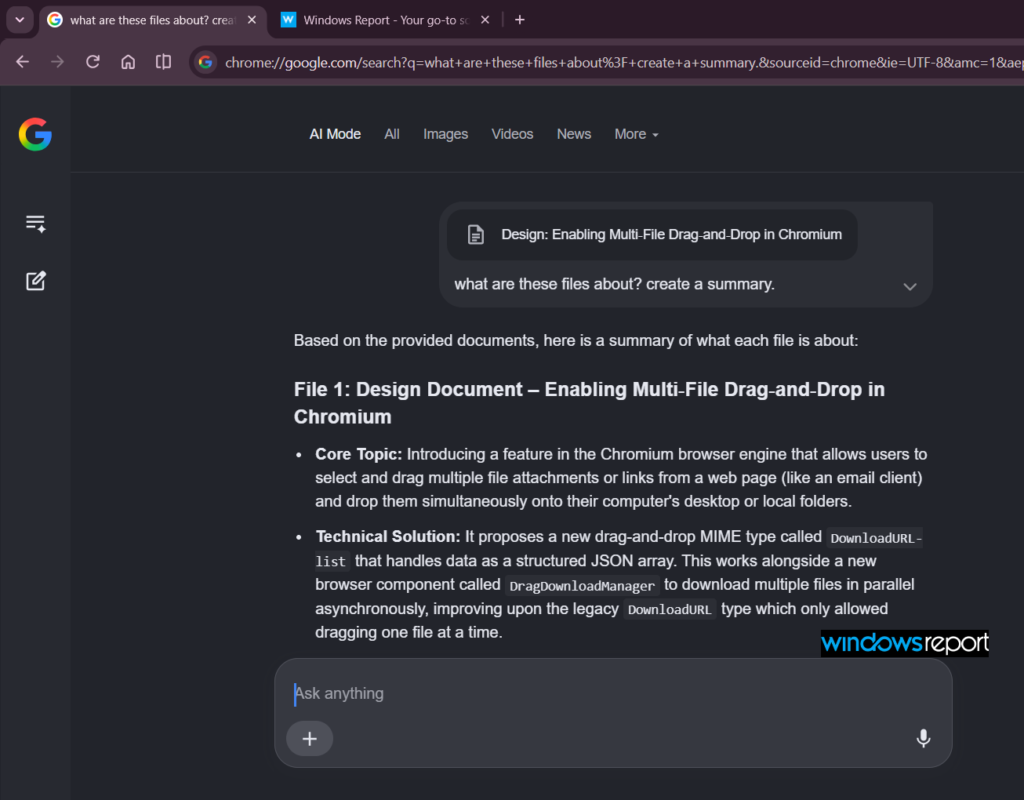This screenshot has width=1024, height=800.
Task: Expand the query bubble with chevron
Action: 910,287
